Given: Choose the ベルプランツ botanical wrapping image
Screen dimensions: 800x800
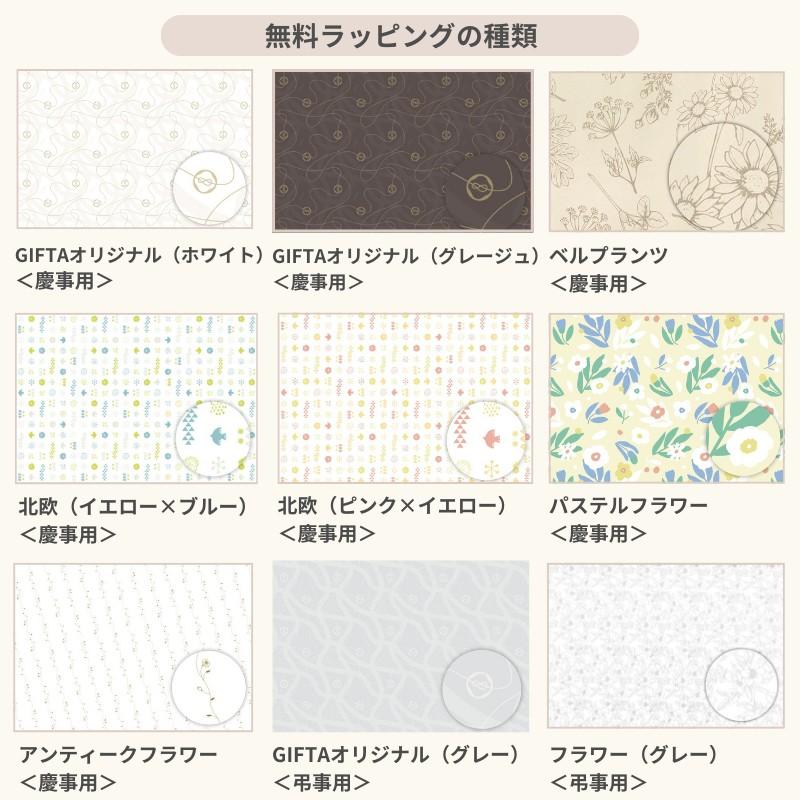Looking at the screenshot, I should (x=667, y=152).
